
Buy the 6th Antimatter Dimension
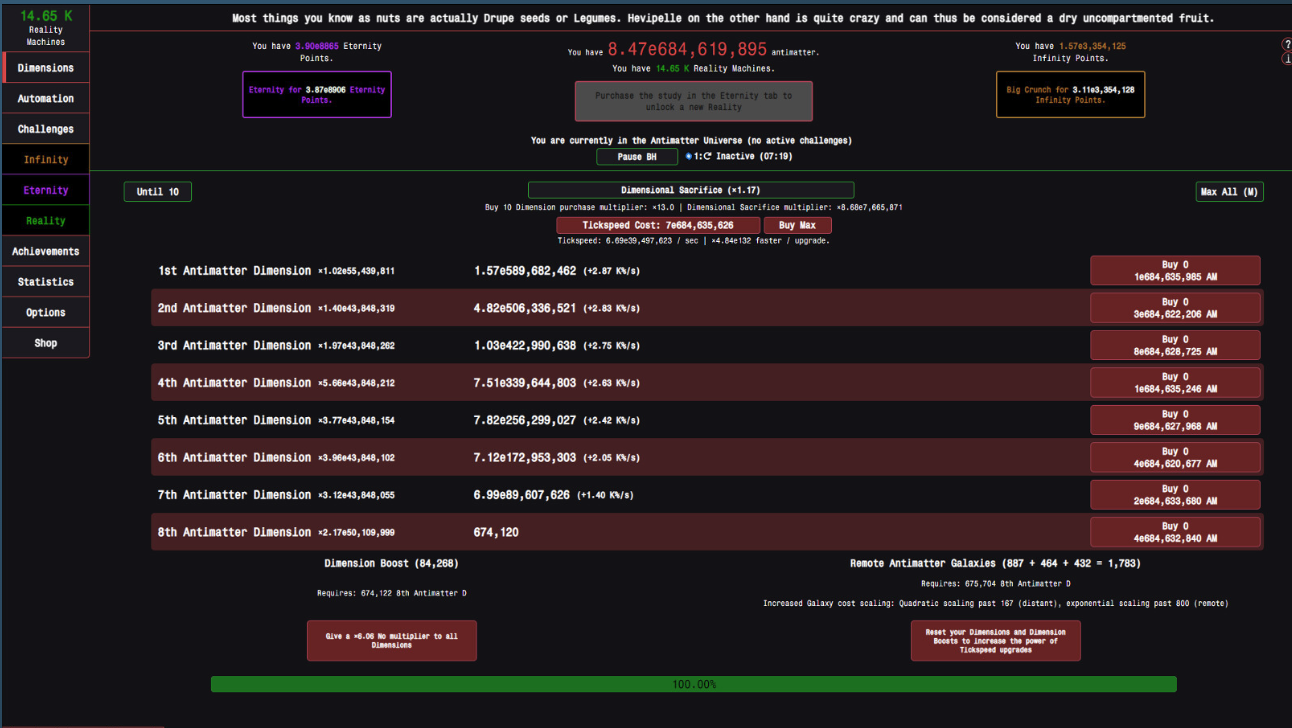[1175, 457]
